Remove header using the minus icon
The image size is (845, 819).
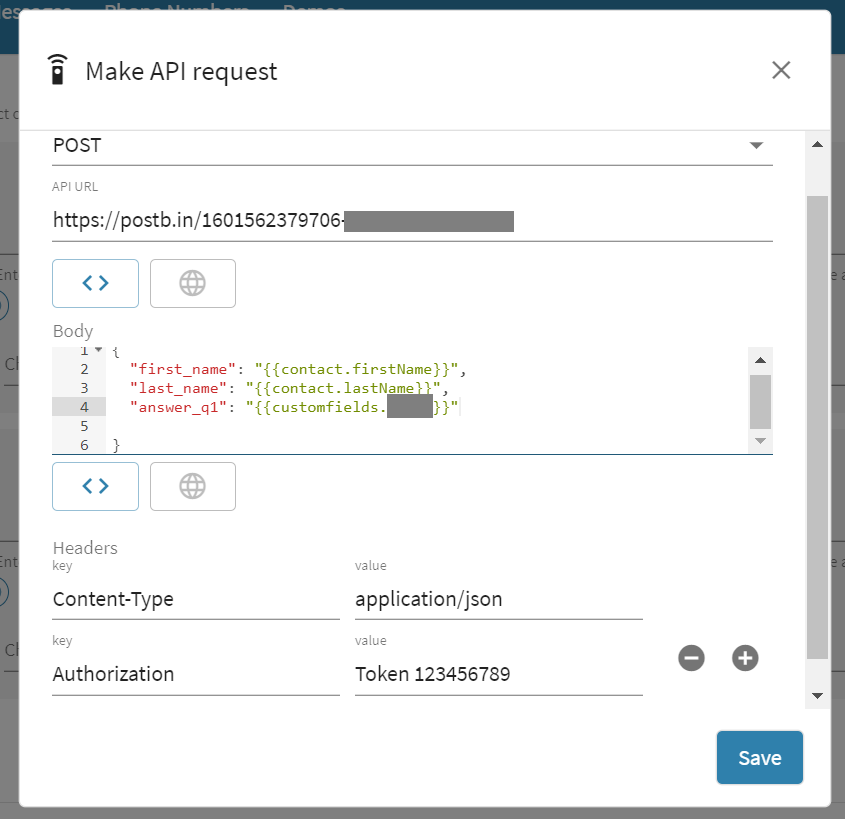pyautogui.click(x=691, y=658)
